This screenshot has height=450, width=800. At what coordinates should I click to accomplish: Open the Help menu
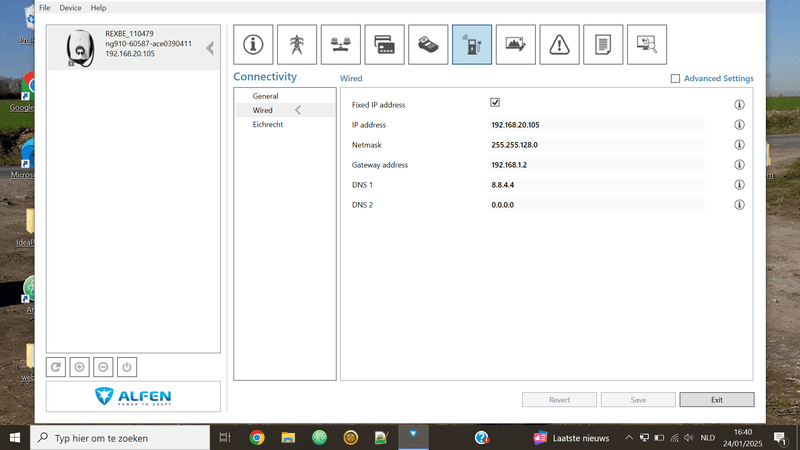pyautogui.click(x=98, y=8)
